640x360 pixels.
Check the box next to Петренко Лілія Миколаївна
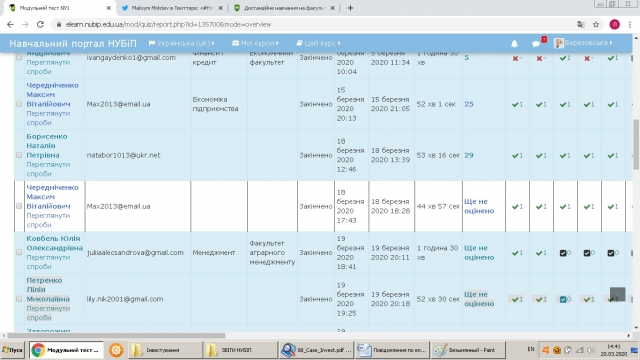coord(19,299)
